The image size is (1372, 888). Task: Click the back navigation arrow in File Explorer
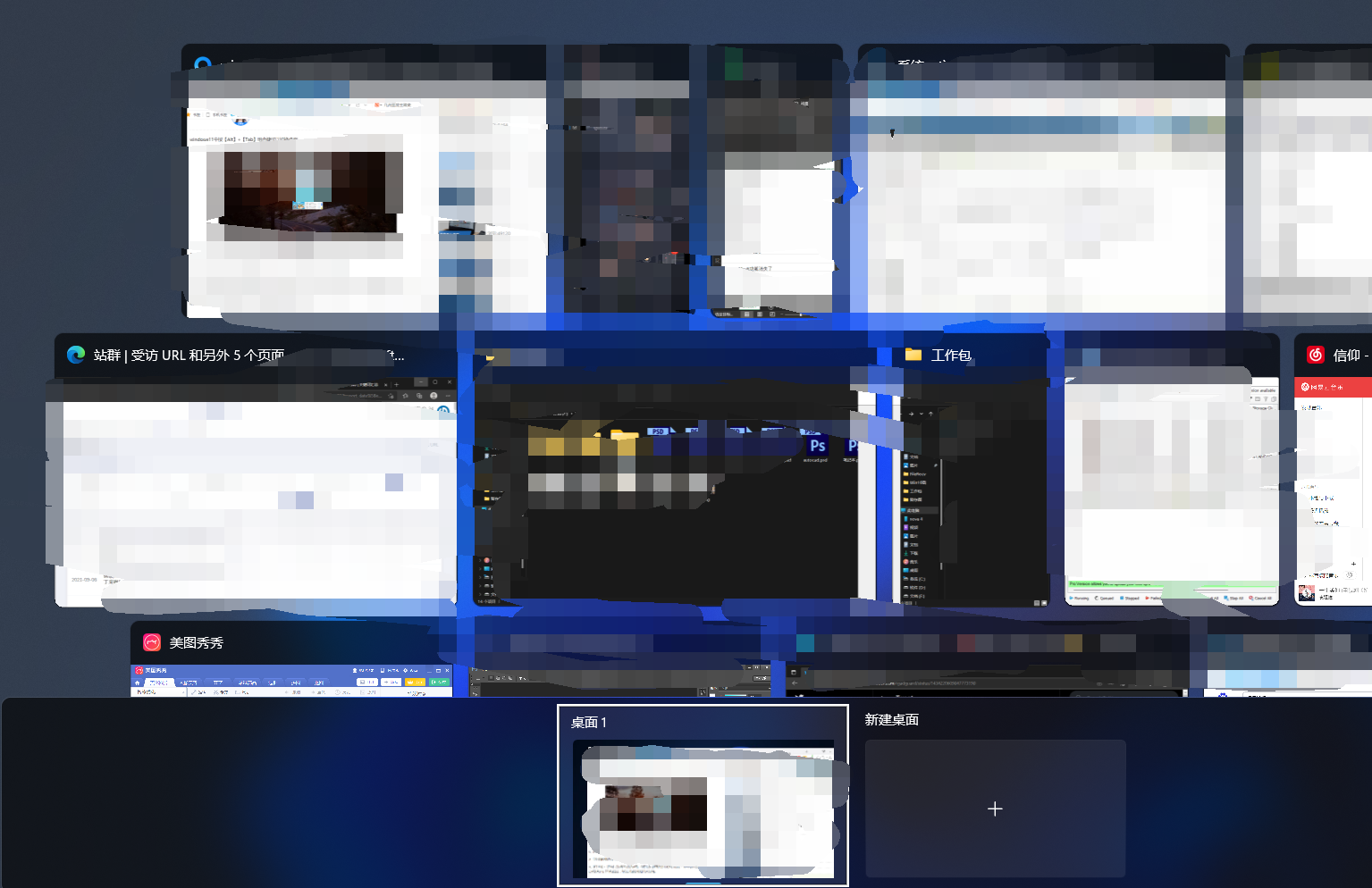(902, 414)
